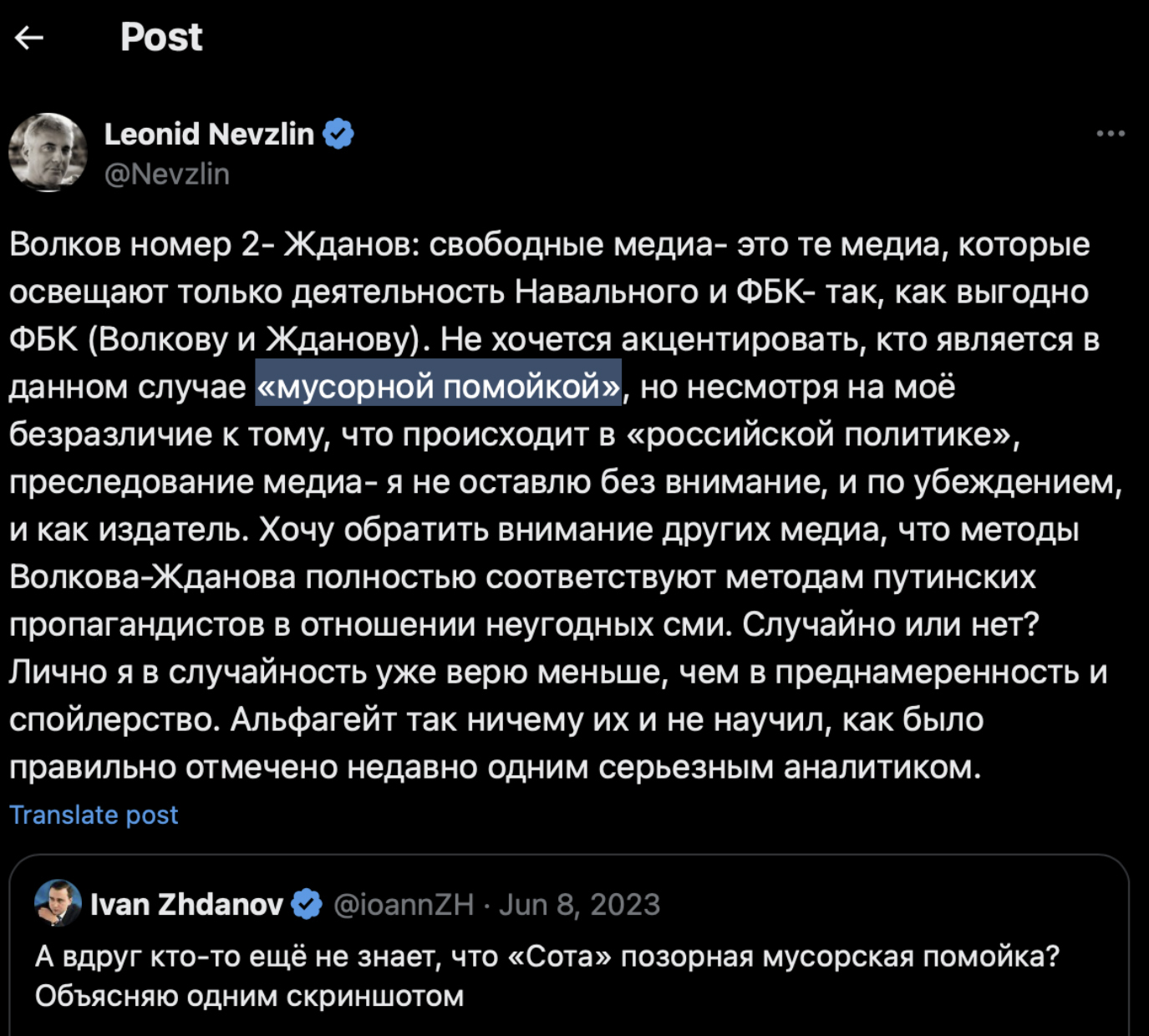Click the highlighted «мусорной помойкой» text

coord(439,387)
